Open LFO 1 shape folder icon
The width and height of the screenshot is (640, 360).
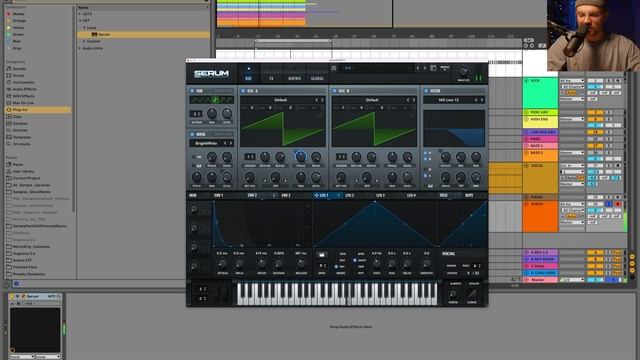(322, 255)
